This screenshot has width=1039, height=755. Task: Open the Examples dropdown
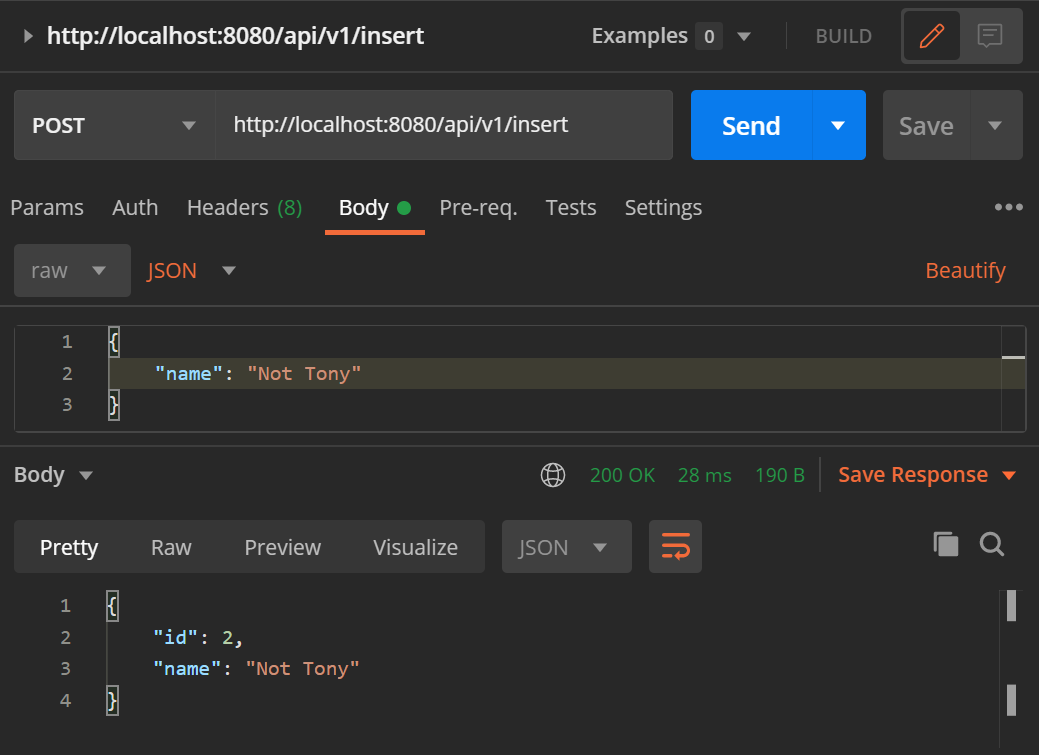[x=744, y=35]
